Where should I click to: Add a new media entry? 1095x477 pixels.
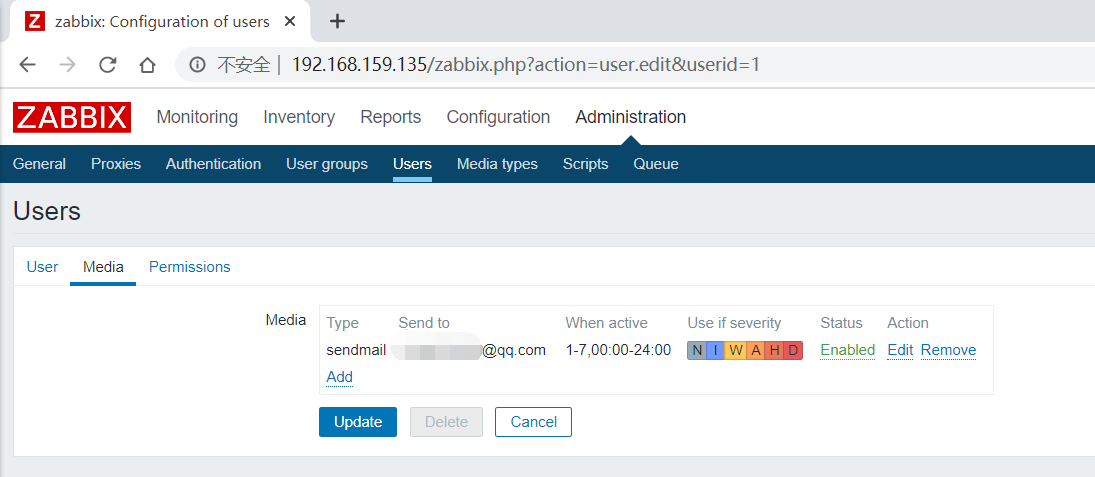pyautogui.click(x=339, y=377)
